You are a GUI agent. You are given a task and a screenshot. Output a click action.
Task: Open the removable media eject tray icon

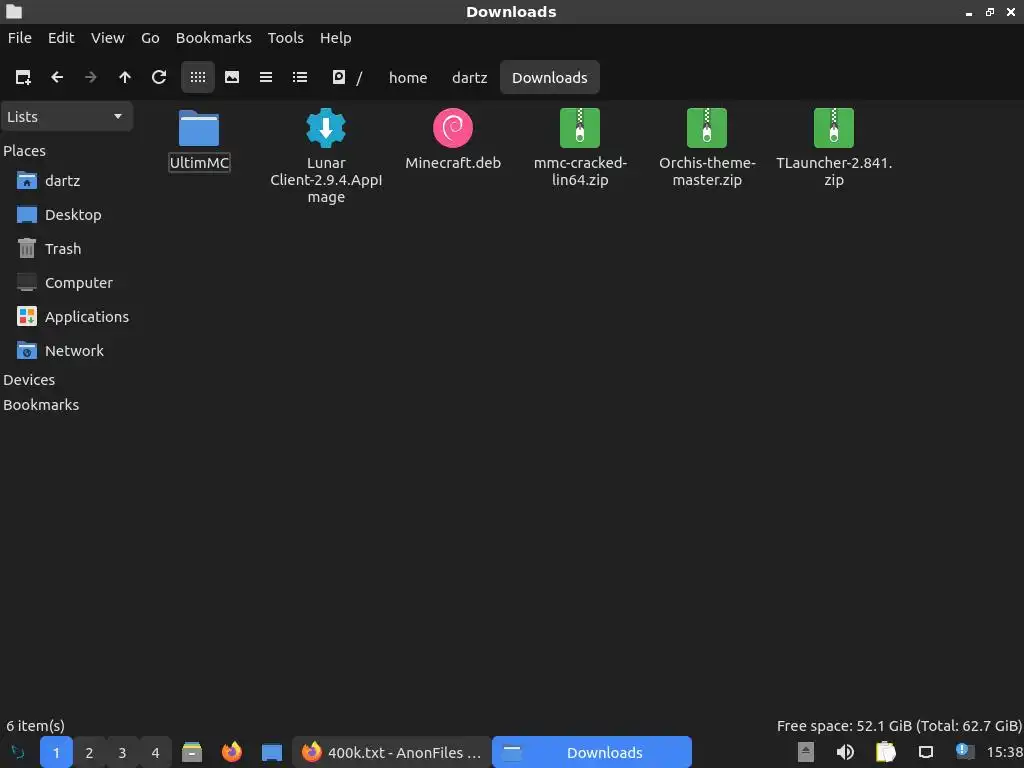point(806,753)
